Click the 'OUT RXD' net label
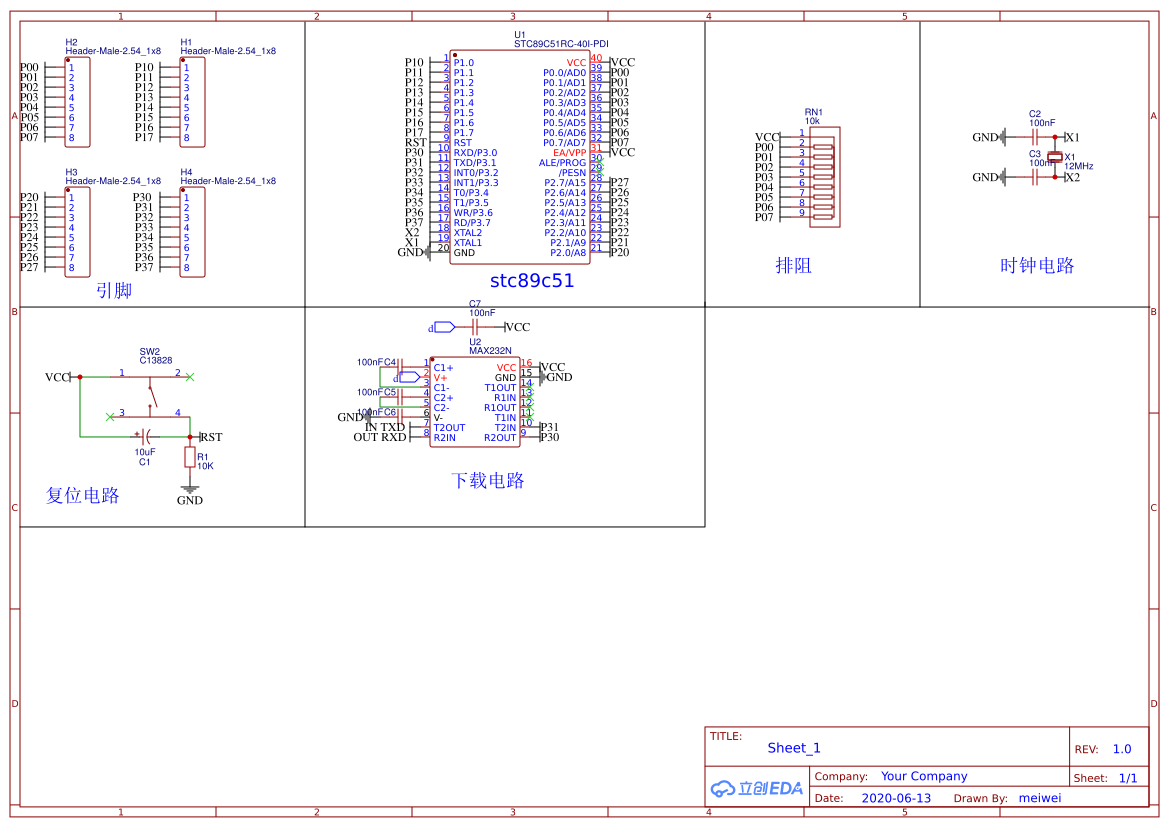 coord(379,437)
